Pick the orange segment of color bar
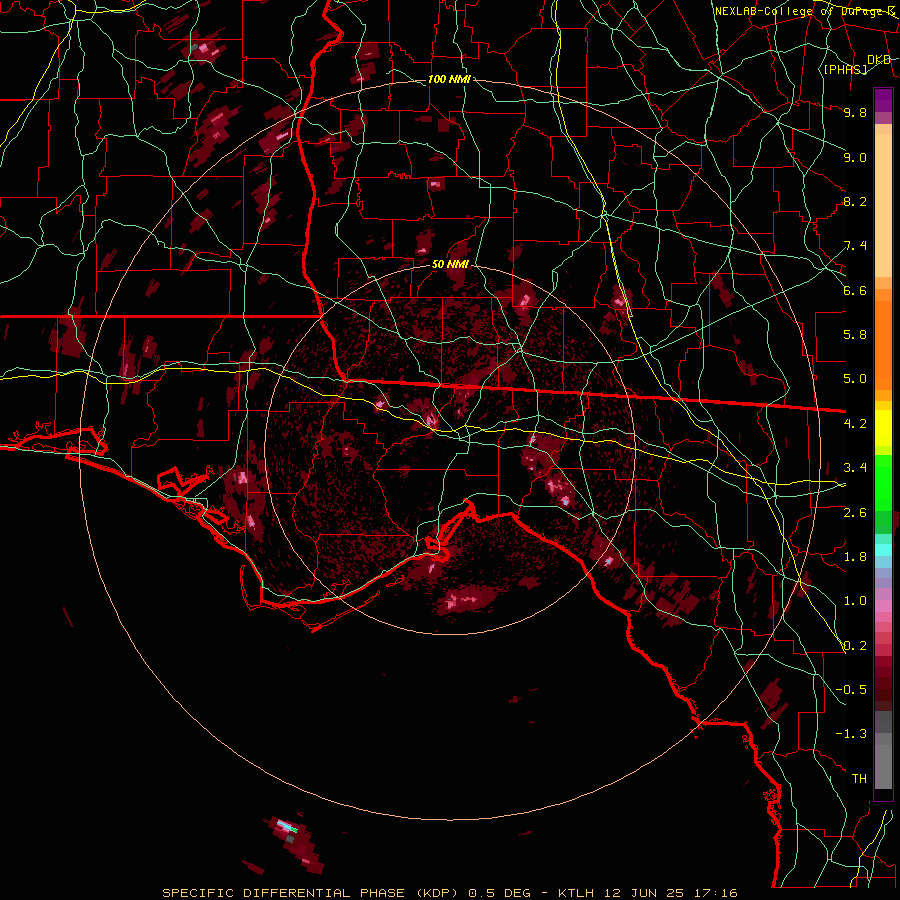Viewport: 900px width, 900px height. (883, 344)
